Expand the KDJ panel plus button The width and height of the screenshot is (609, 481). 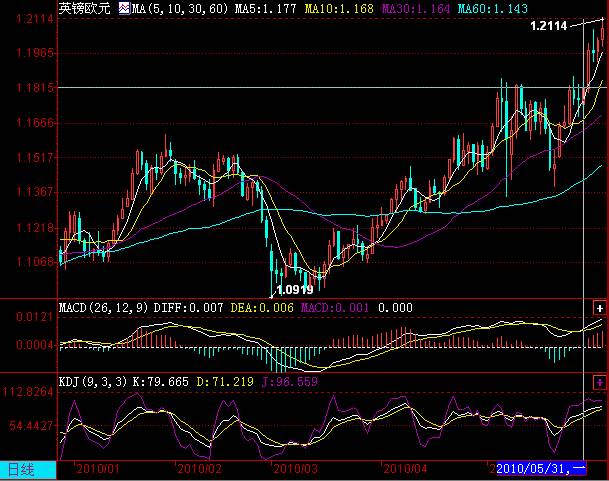click(x=599, y=382)
